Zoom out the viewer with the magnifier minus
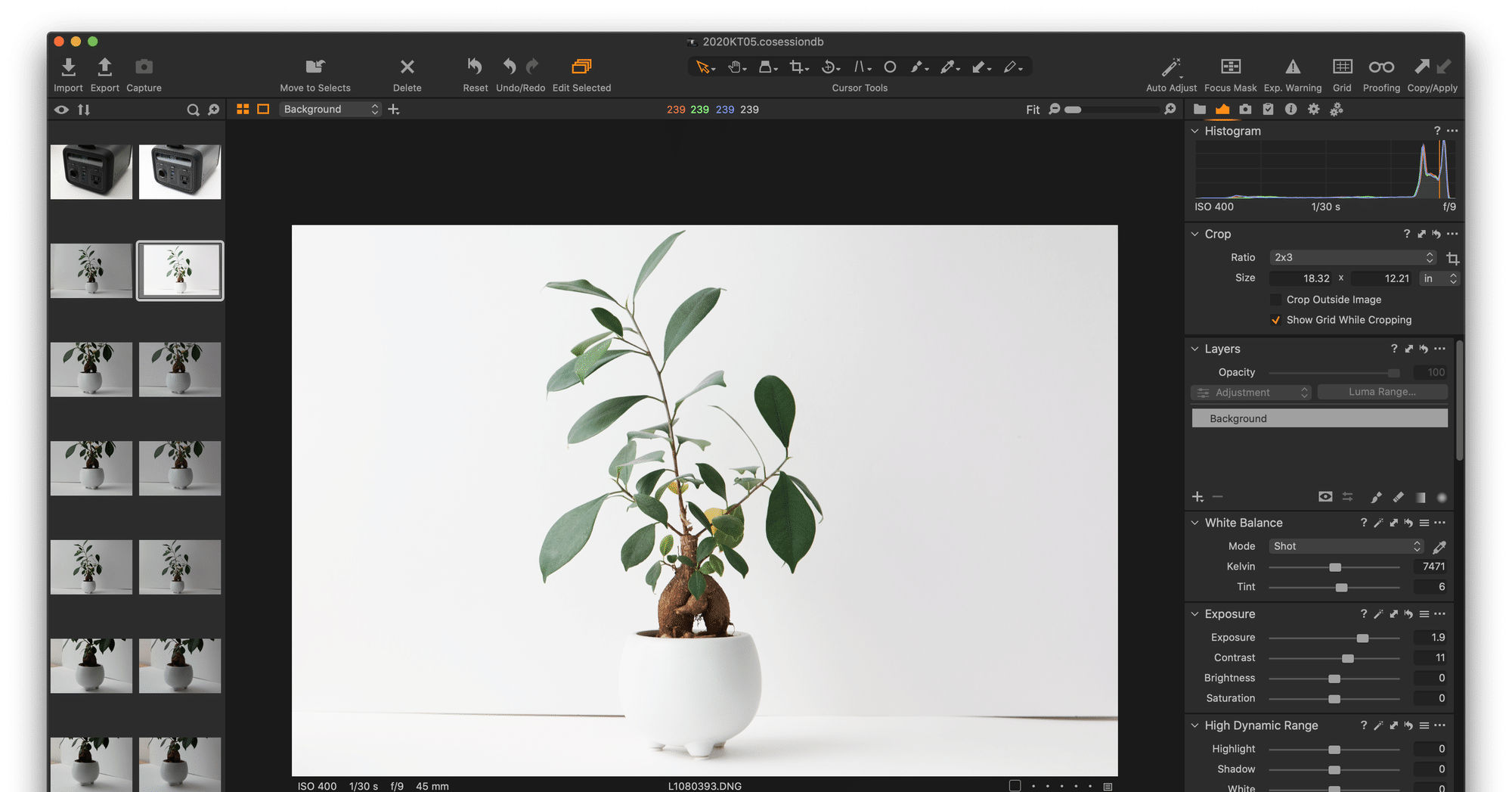This screenshot has height=792, width=1512. click(x=1055, y=110)
